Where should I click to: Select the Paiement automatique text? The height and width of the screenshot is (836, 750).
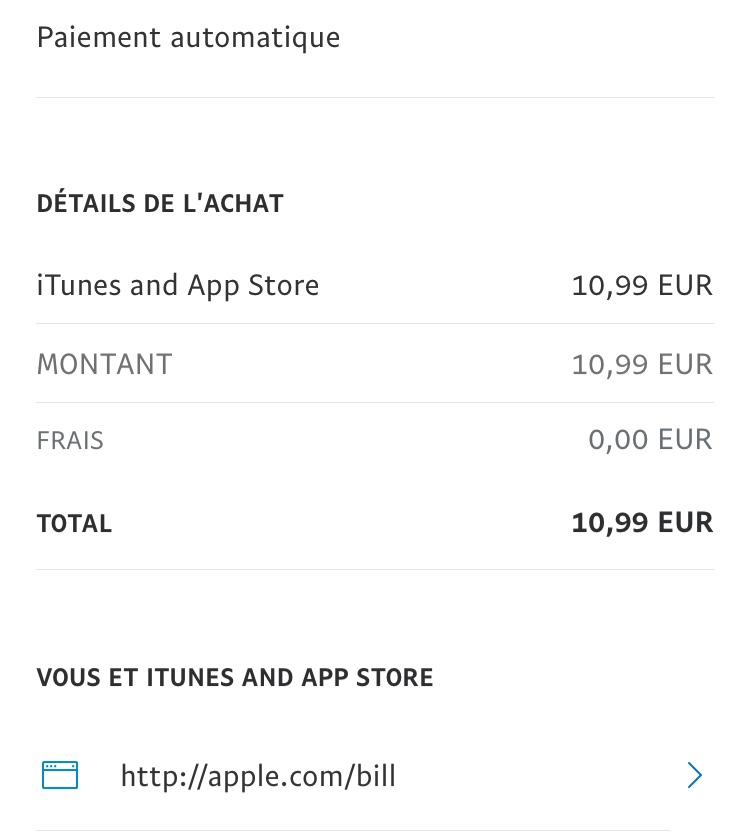(188, 38)
